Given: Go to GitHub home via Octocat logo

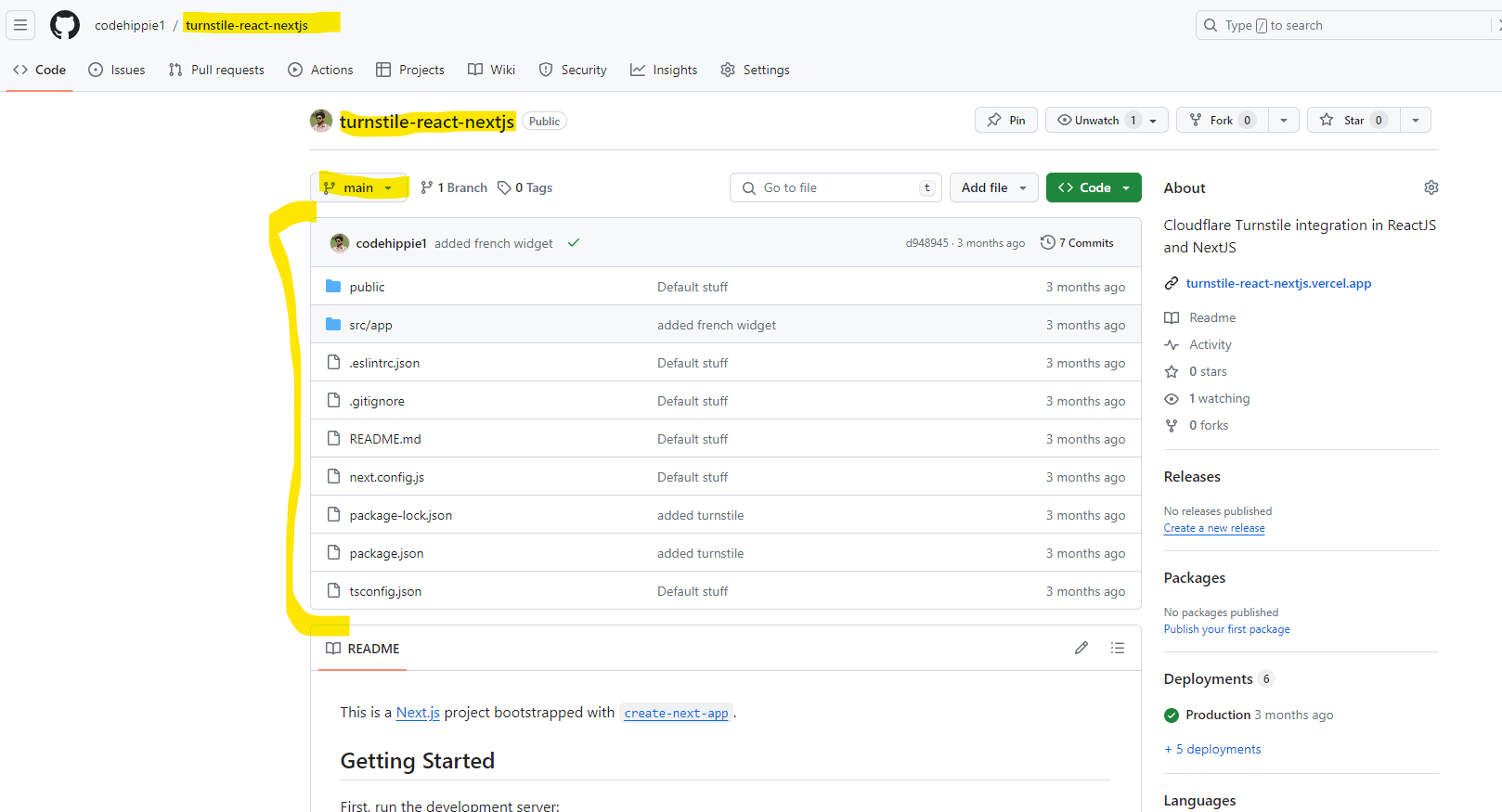Looking at the screenshot, I should pos(65,25).
